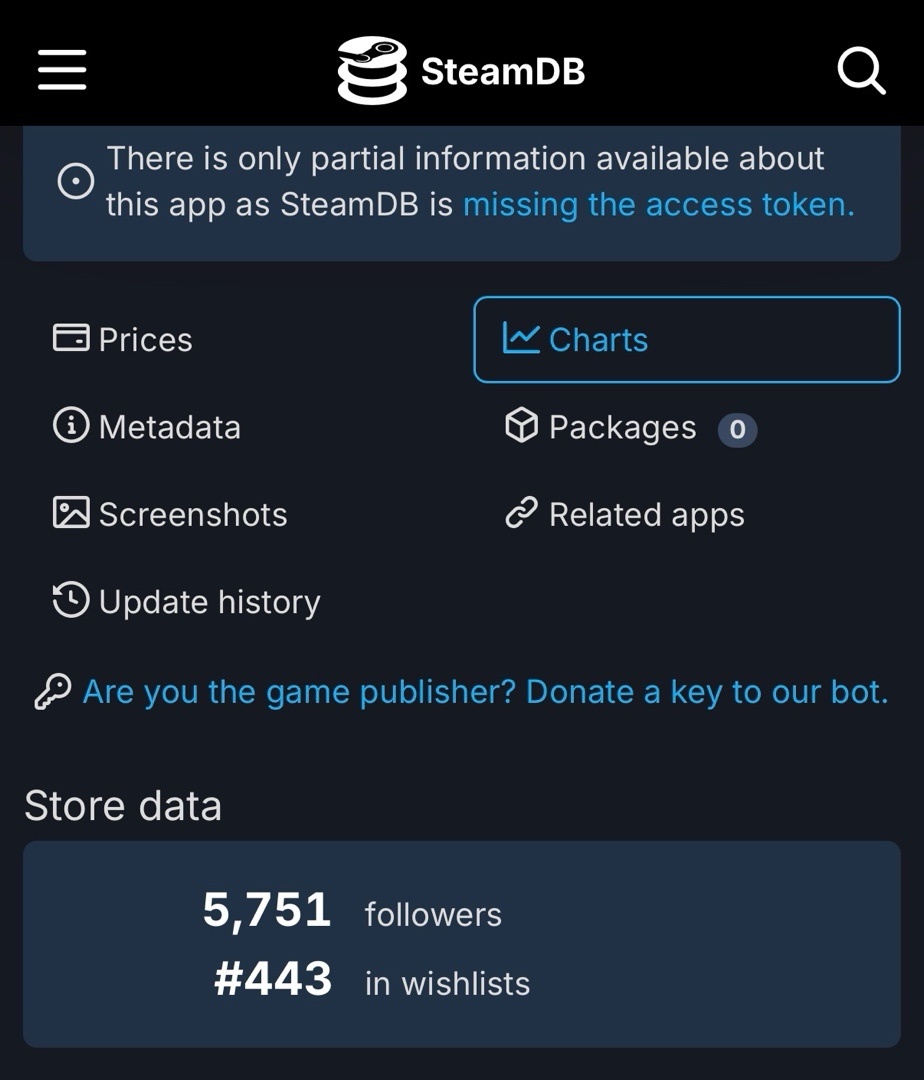Click the Packages count badge
924x1080 pixels.
[x=737, y=430]
